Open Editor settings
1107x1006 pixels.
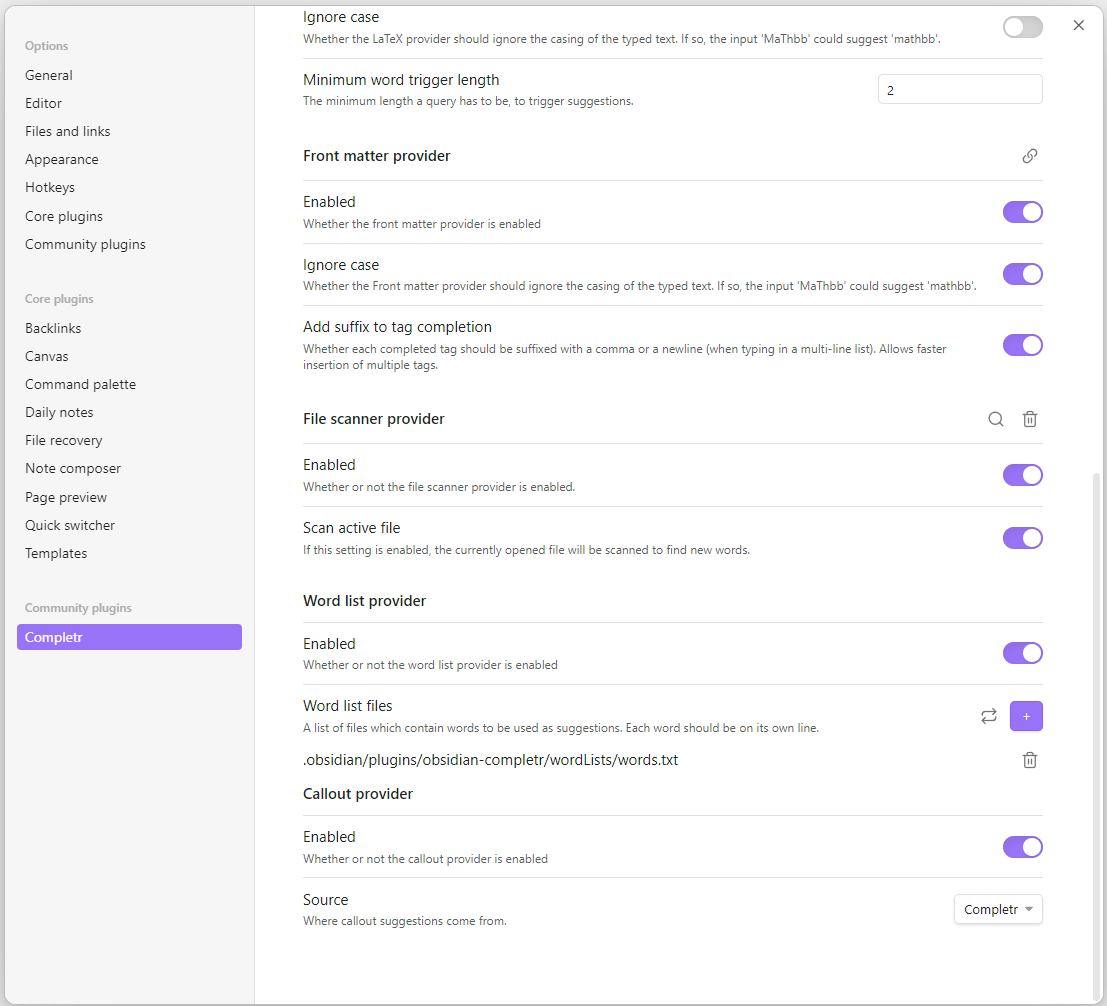[129, 103]
